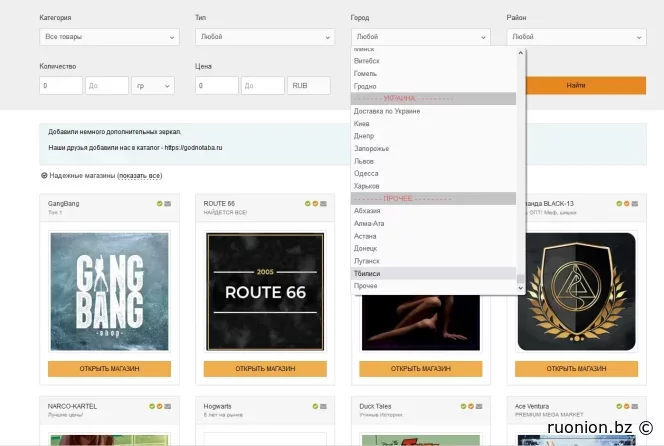Click the orange badge icon on Duck Tales card

(472, 407)
